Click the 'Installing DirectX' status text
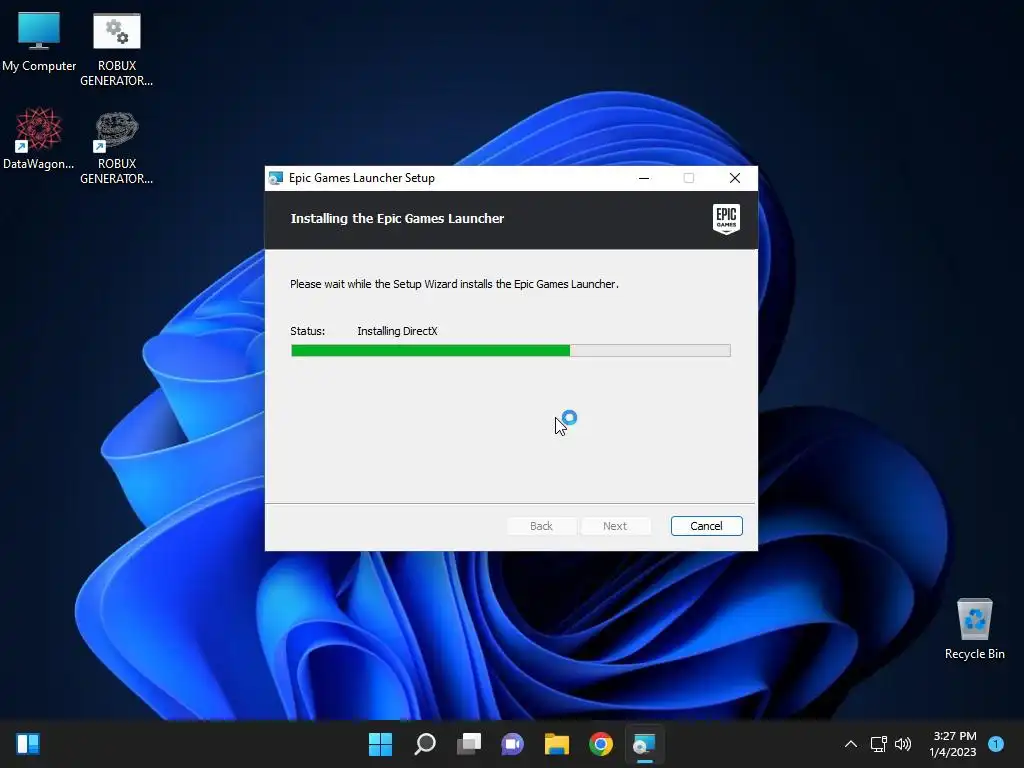Viewport: 1024px width, 768px height. coord(397,331)
